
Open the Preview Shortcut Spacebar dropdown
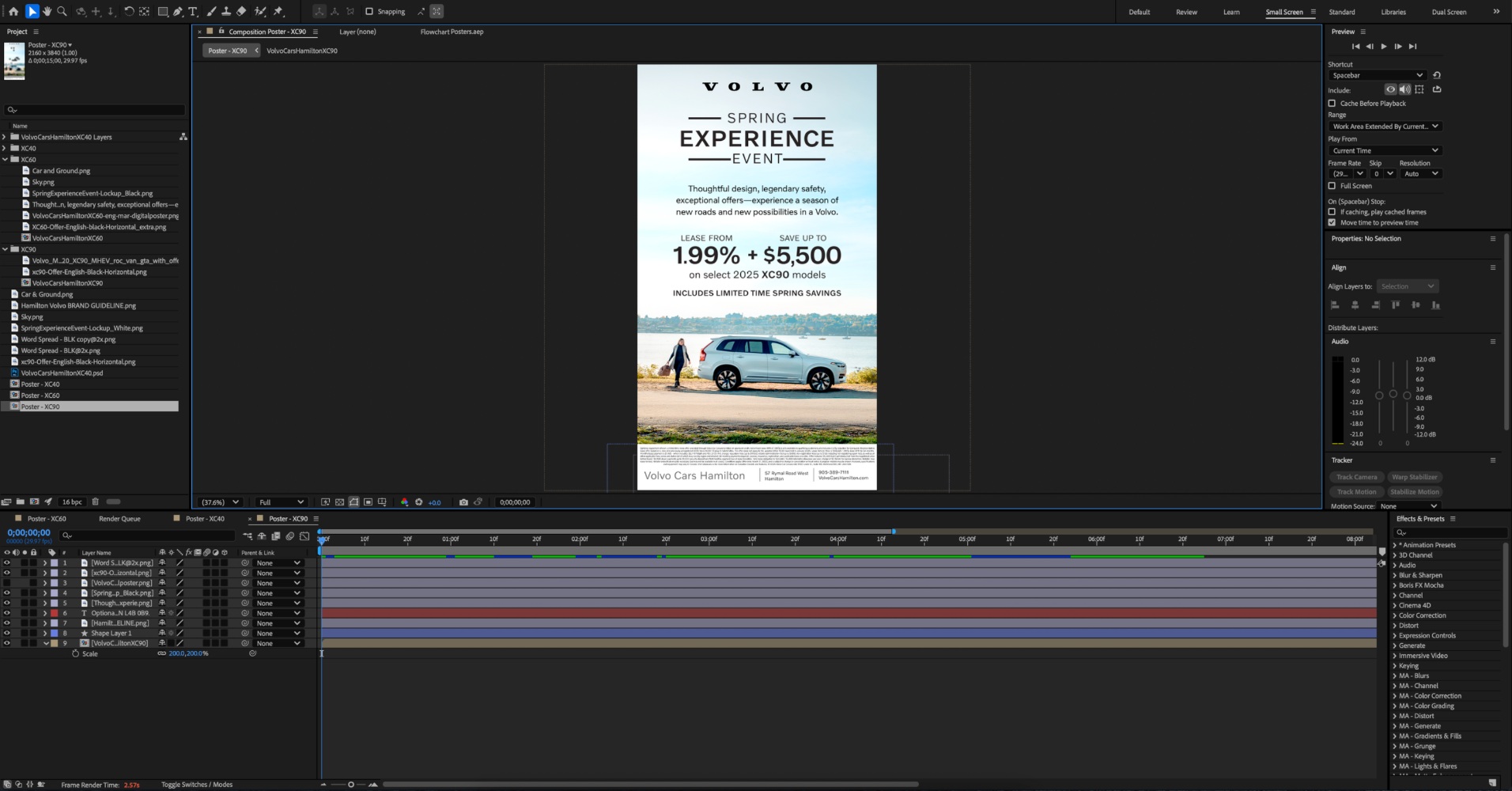(x=1376, y=76)
